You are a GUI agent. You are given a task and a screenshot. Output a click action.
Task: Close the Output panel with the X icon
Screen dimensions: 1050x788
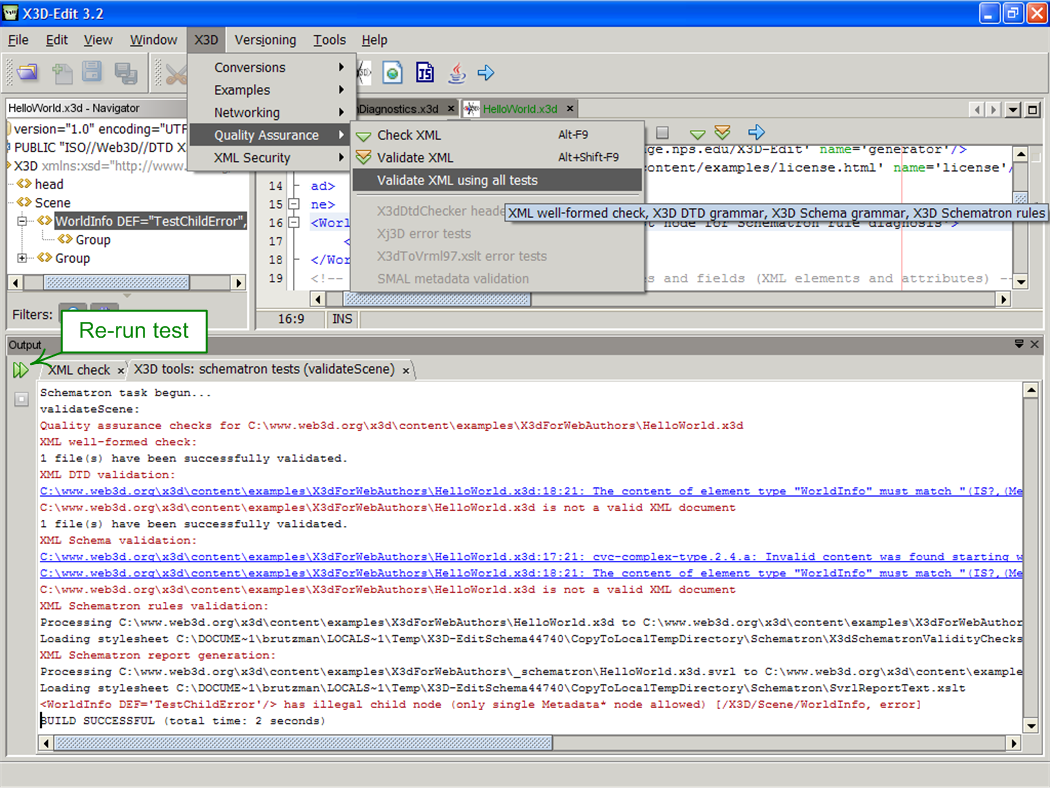(1035, 344)
